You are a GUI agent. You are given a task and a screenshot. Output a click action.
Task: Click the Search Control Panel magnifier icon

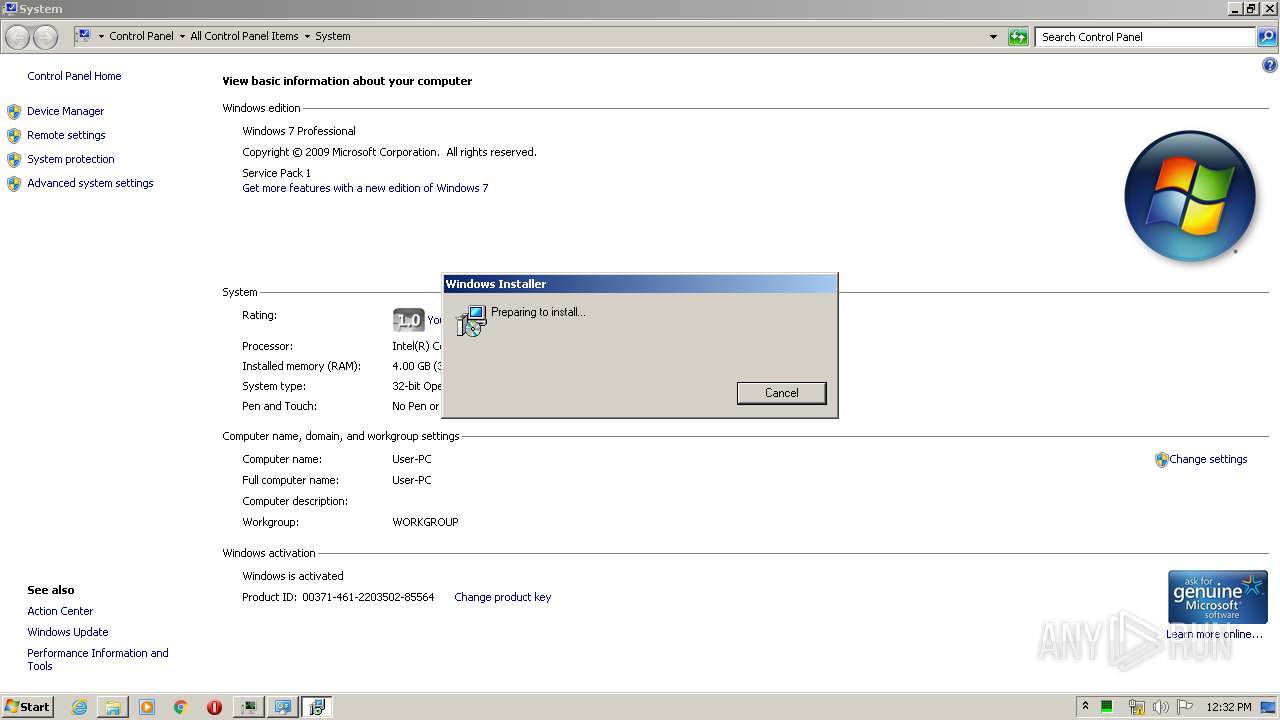pos(1267,37)
